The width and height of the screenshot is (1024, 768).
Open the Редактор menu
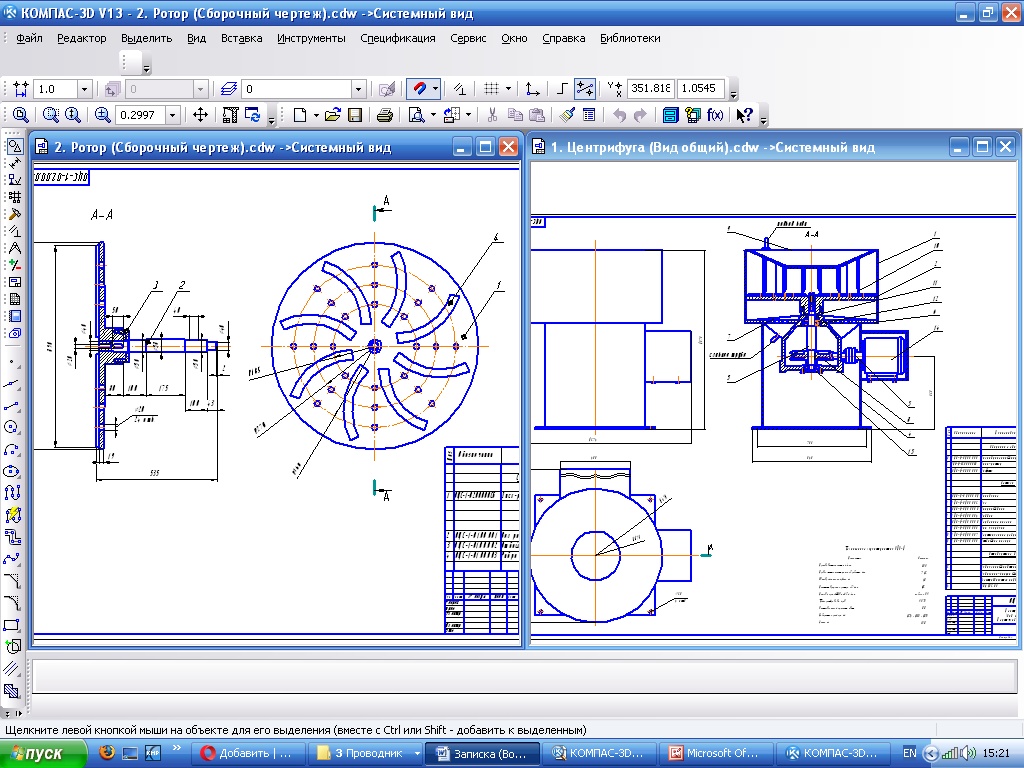[x=82, y=38]
